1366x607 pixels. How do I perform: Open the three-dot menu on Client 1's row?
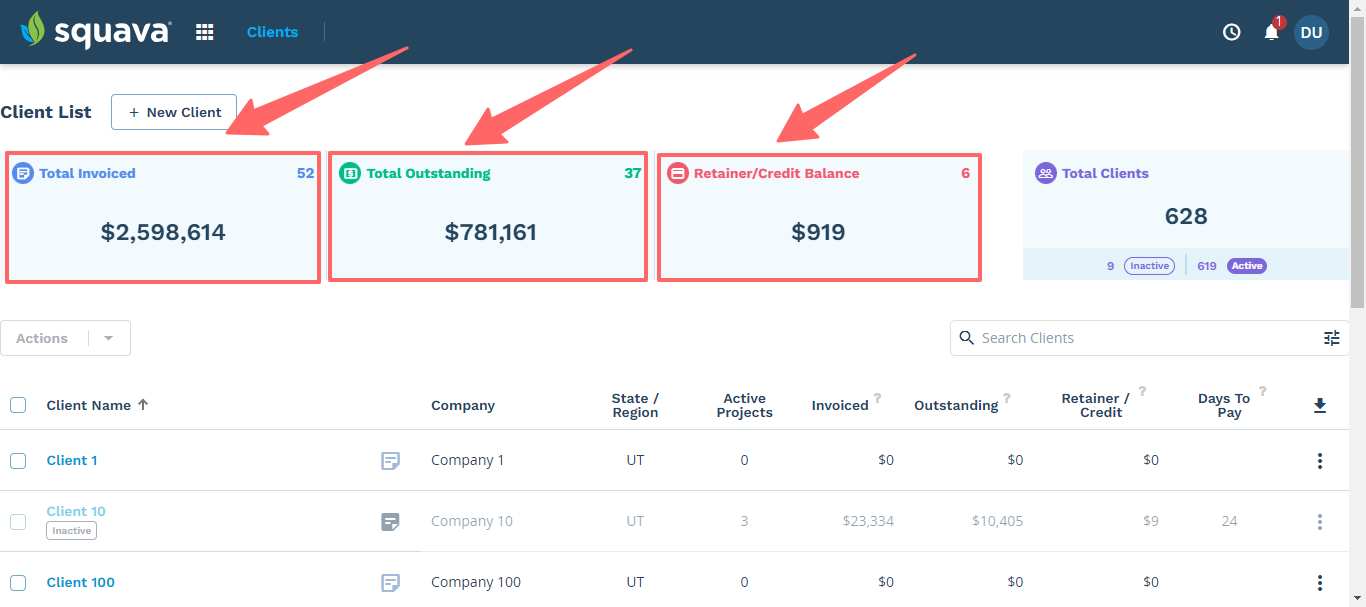point(1320,461)
